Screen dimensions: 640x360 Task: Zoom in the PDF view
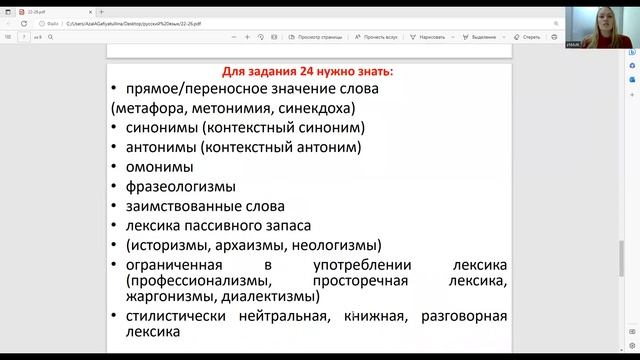[247, 37]
